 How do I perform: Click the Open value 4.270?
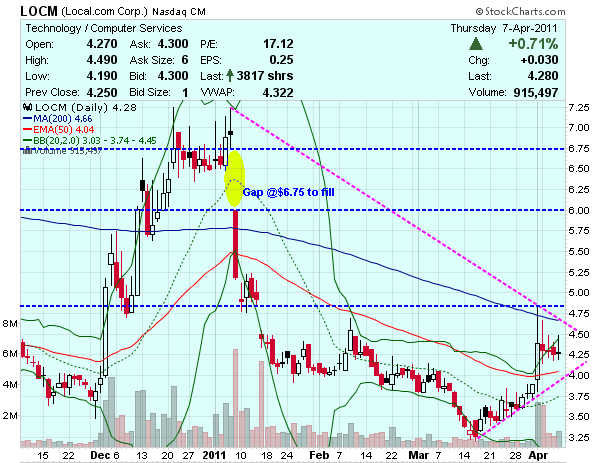[102, 44]
